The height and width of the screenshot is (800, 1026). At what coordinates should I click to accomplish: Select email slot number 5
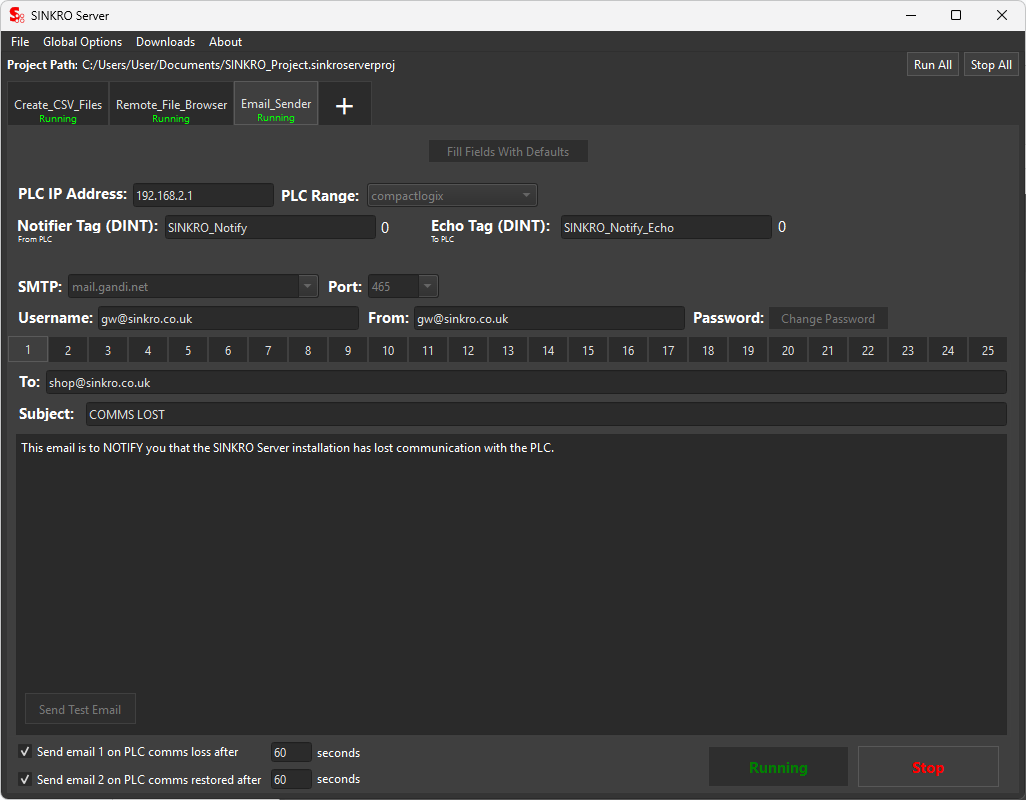coord(188,351)
